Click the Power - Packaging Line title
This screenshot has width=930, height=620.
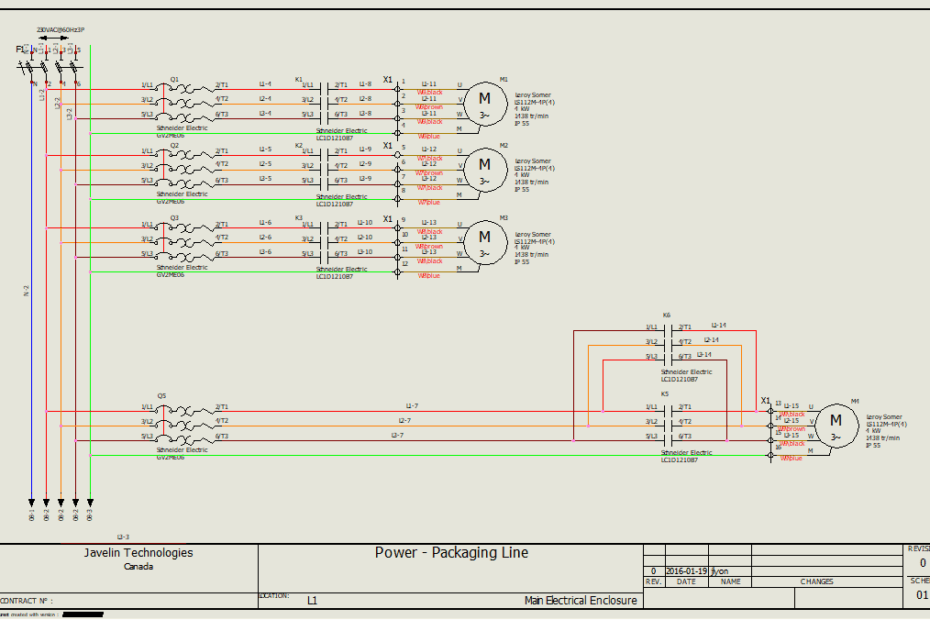point(446,552)
